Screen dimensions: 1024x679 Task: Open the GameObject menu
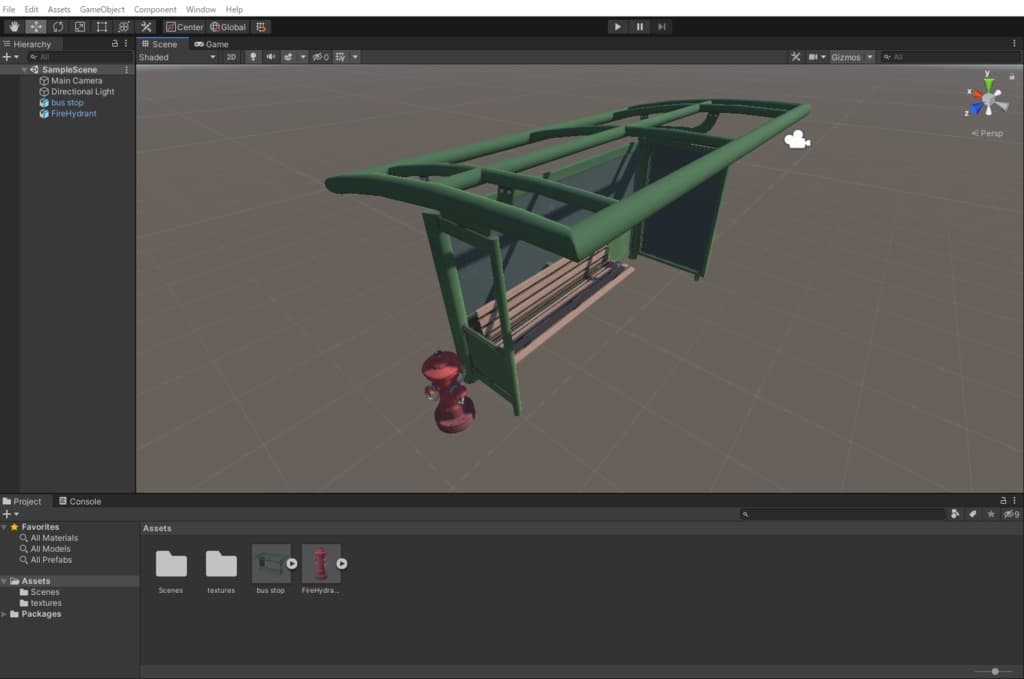(x=102, y=9)
